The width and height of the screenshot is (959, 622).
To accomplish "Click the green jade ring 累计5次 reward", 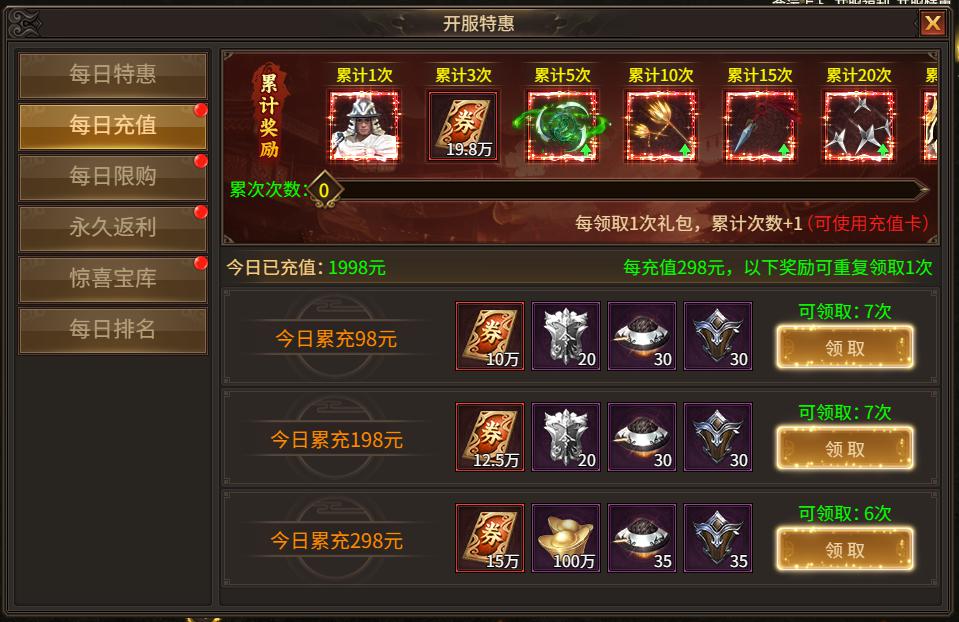I will (562, 126).
